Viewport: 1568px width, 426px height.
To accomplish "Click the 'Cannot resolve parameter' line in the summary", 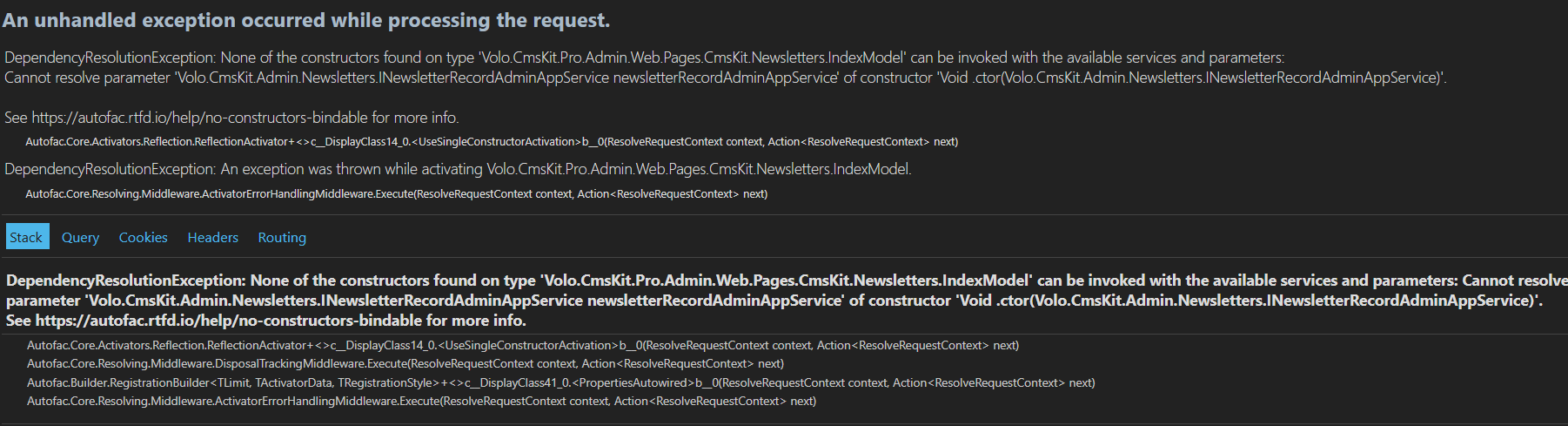I will pyautogui.click(x=725, y=78).
